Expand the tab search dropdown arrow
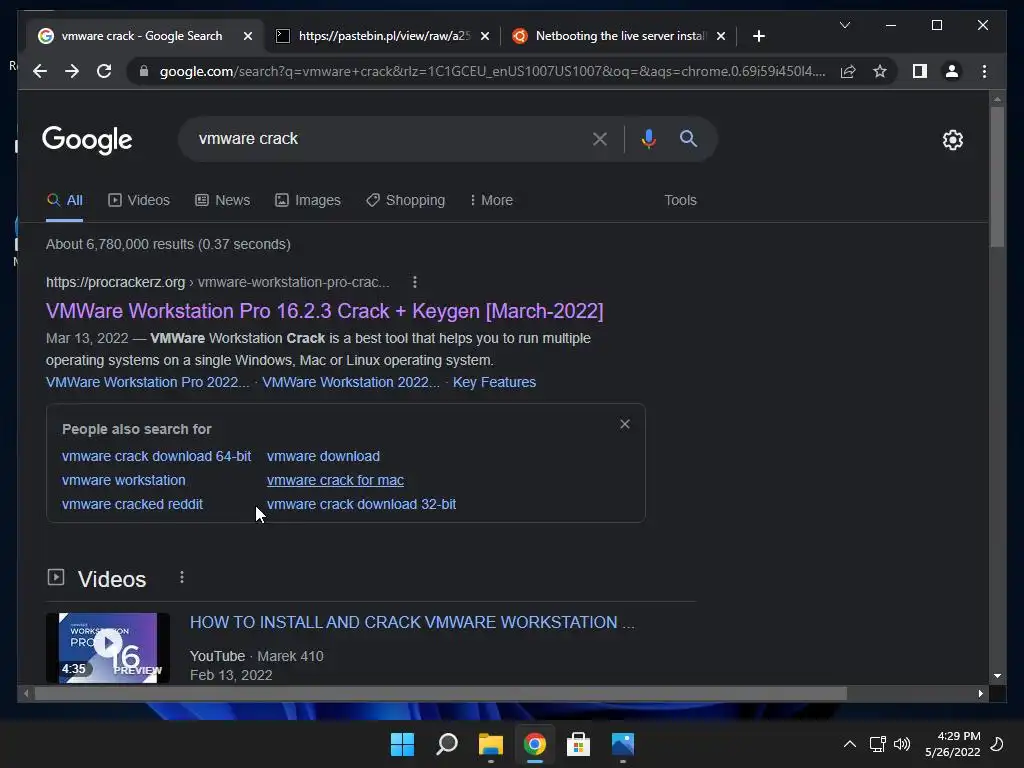 (844, 25)
